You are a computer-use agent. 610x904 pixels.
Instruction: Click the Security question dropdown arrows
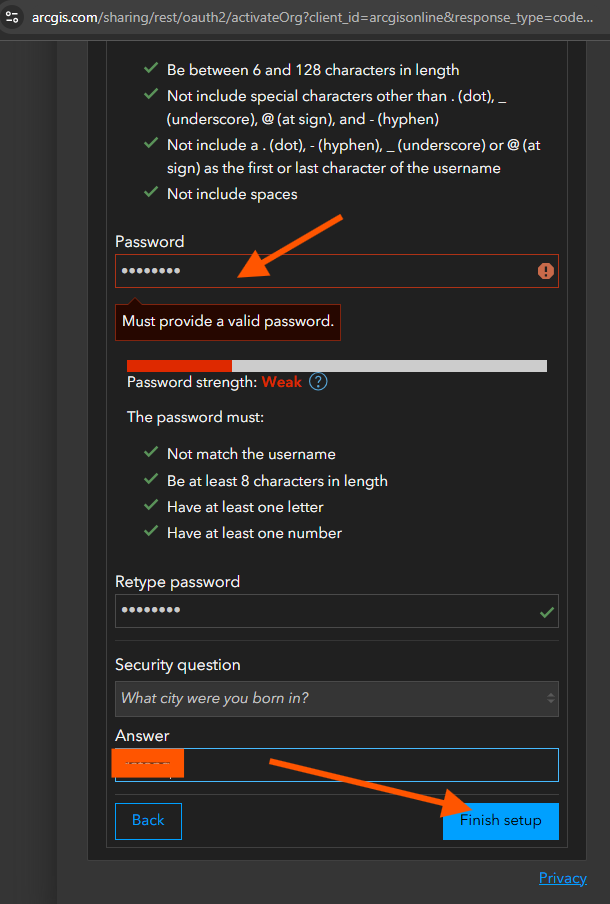(x=551, y=699)
